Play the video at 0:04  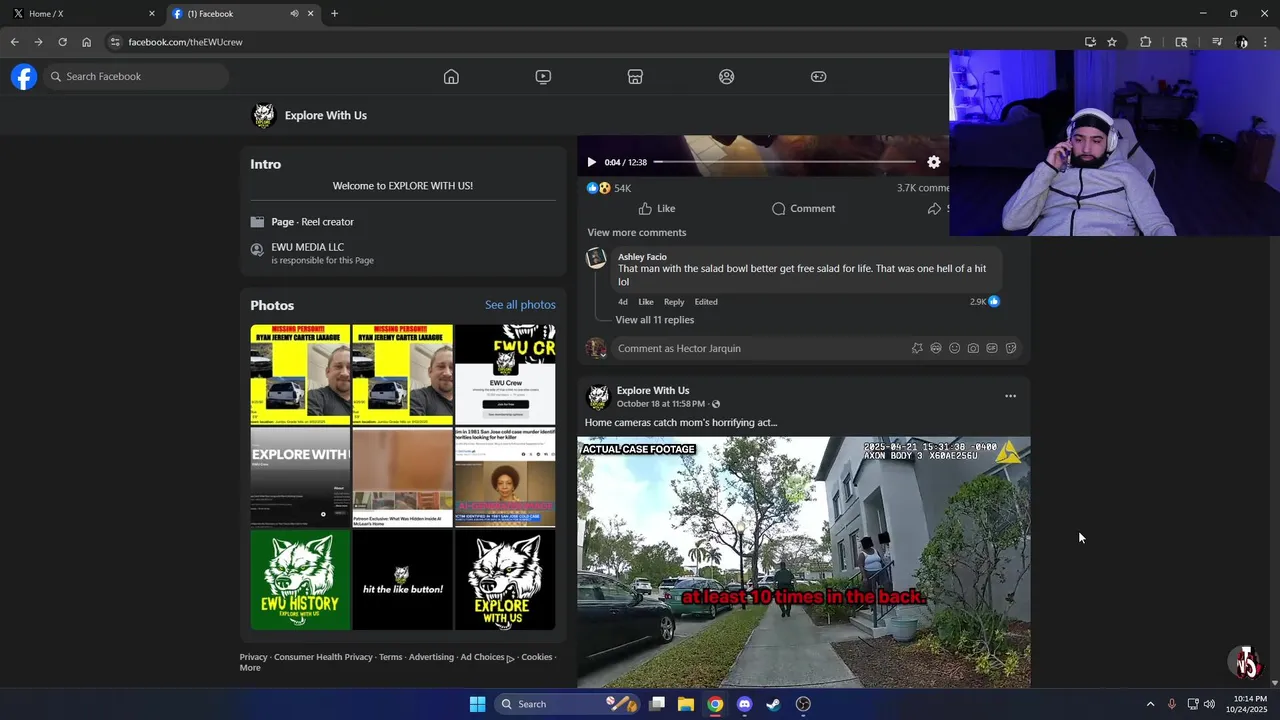click(x=591, y=162)
